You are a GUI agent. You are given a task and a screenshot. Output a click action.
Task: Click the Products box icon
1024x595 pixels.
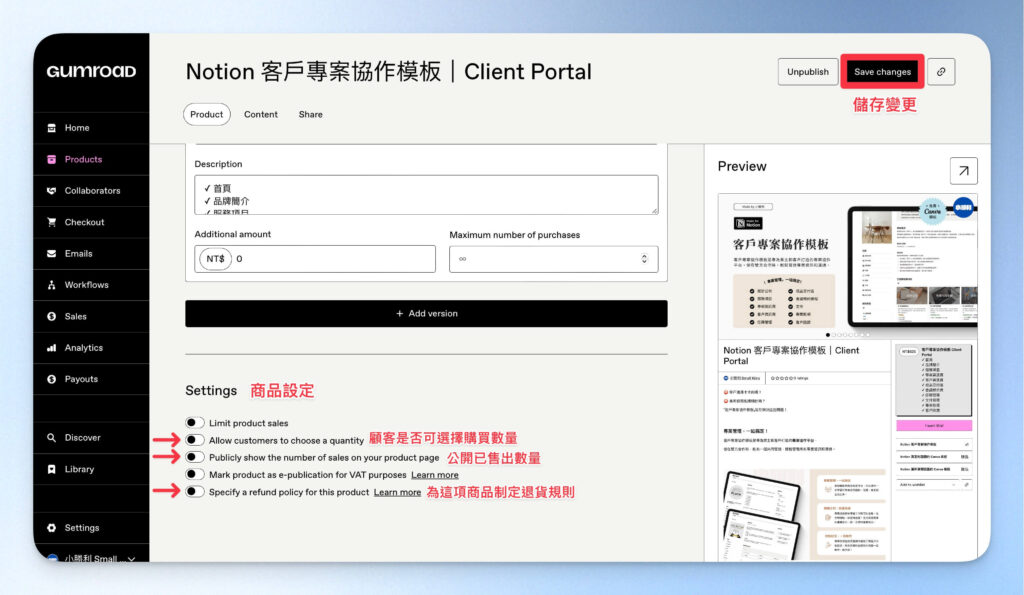click(x=52, y=159)
